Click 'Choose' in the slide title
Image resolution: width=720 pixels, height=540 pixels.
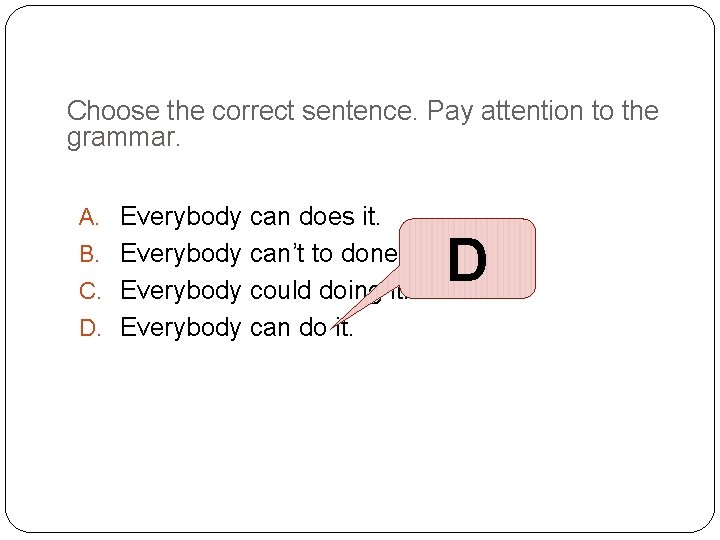(x=113, y=111)
